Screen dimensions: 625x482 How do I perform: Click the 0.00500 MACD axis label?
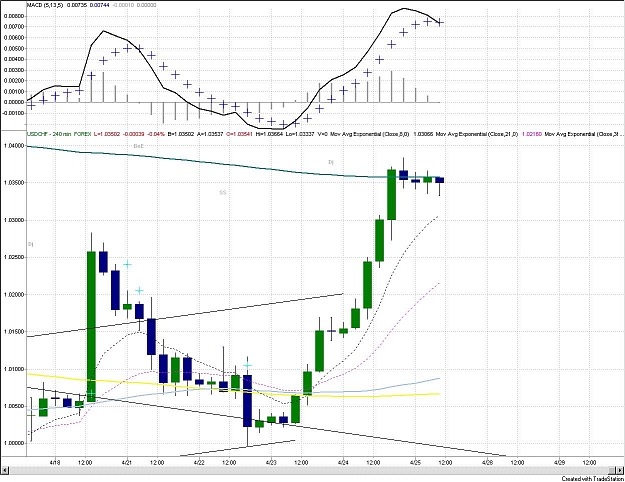14,49
